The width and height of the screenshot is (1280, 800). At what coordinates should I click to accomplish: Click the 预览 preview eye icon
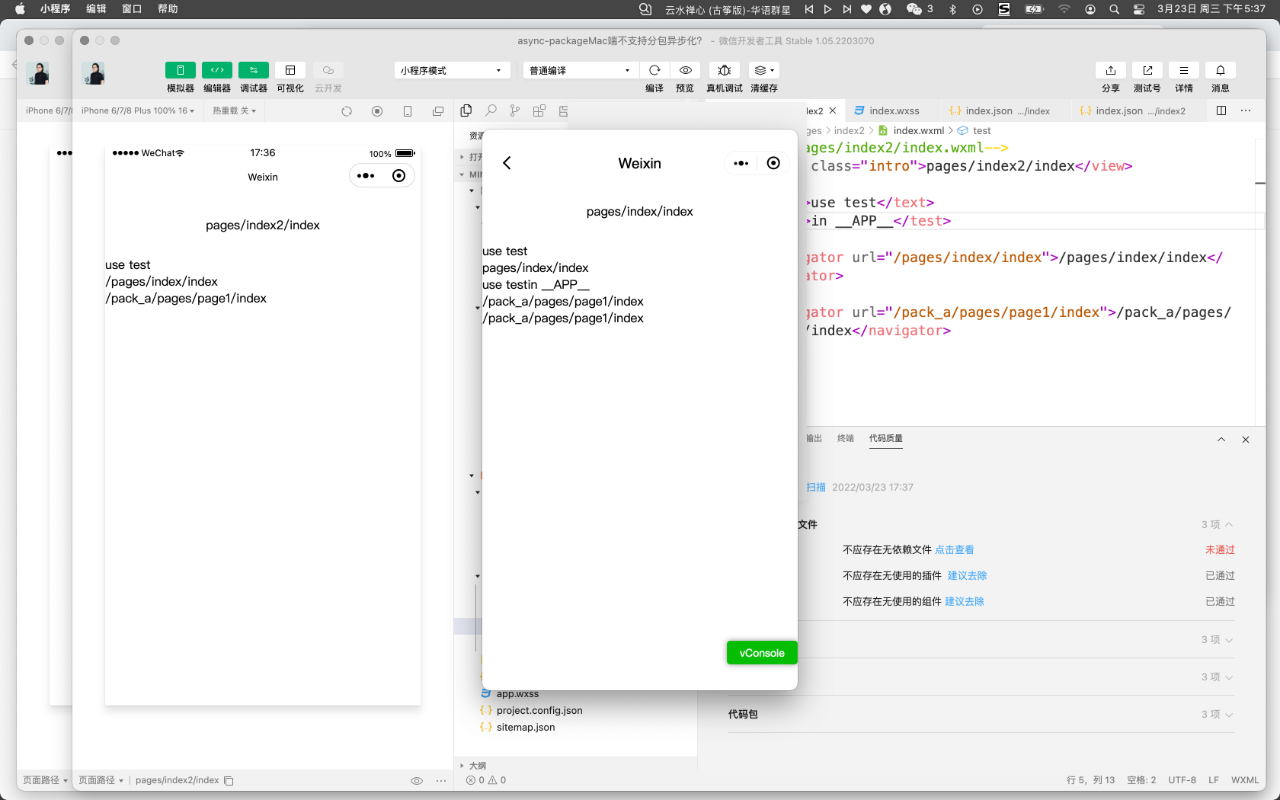pos(685,70)
